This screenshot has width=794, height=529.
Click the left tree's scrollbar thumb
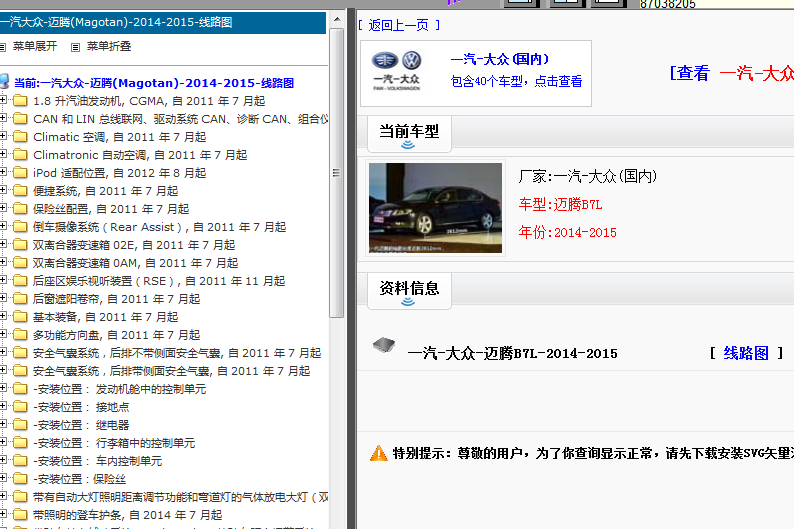(336, 173)
